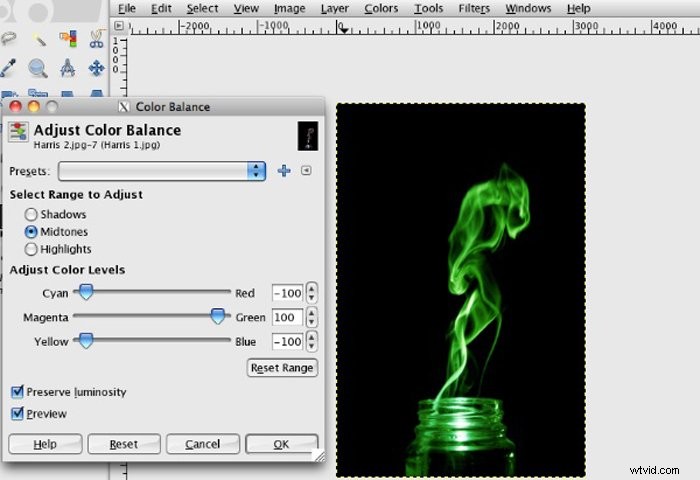Click the 'Select Range to Adjust' label
This screenshot has height=480, width=700.
point(76,195)
